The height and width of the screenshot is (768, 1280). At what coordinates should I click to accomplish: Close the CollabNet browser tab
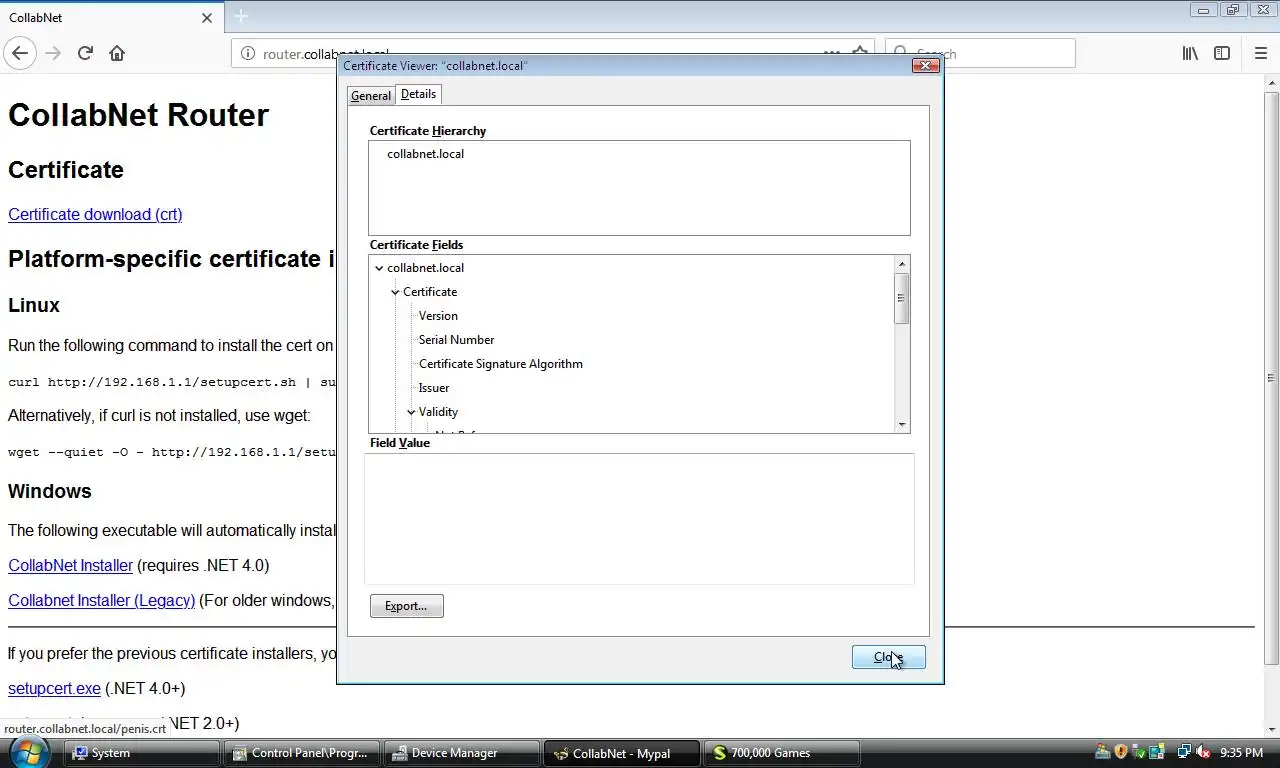click(207, 18)
